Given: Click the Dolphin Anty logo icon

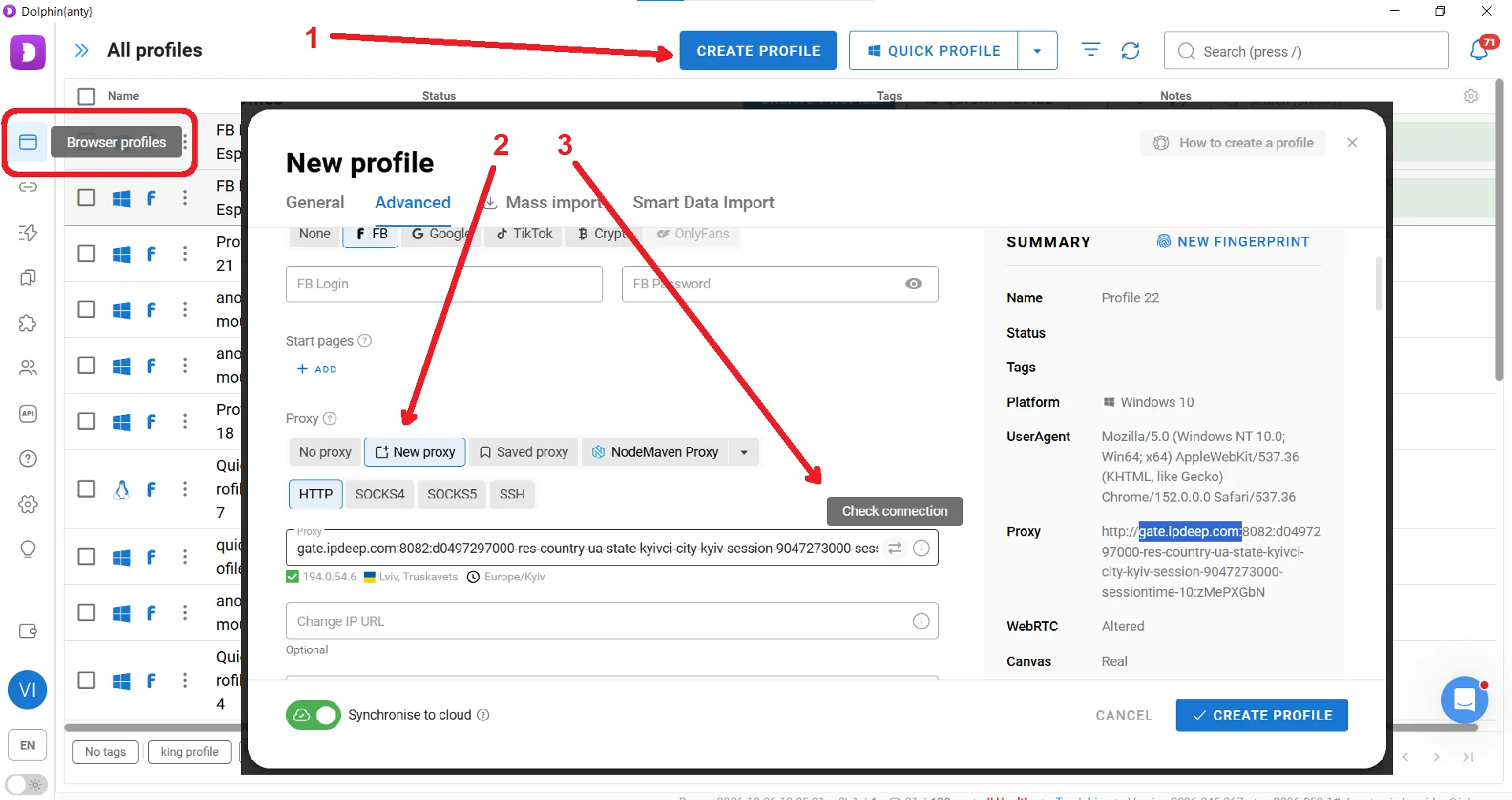Looking at the screenshot, I should coord(28,52).
